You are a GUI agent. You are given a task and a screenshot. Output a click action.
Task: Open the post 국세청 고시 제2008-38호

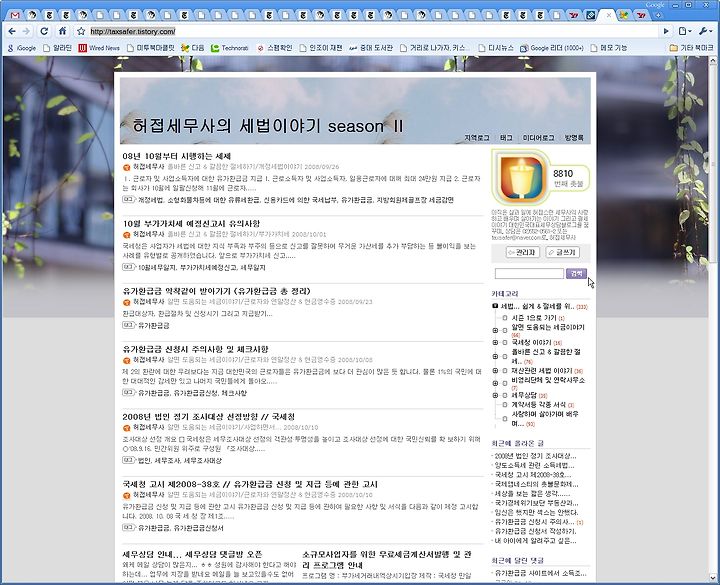click(x=250, y=484)
